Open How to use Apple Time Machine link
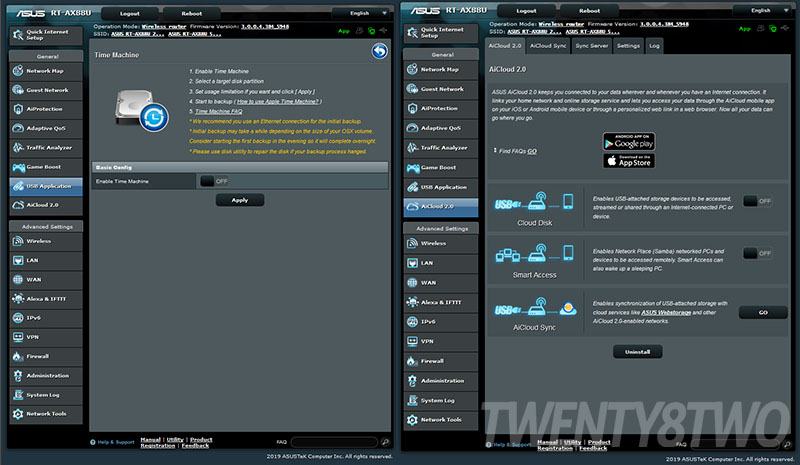800x465 pixels. (x=278, y=102)
